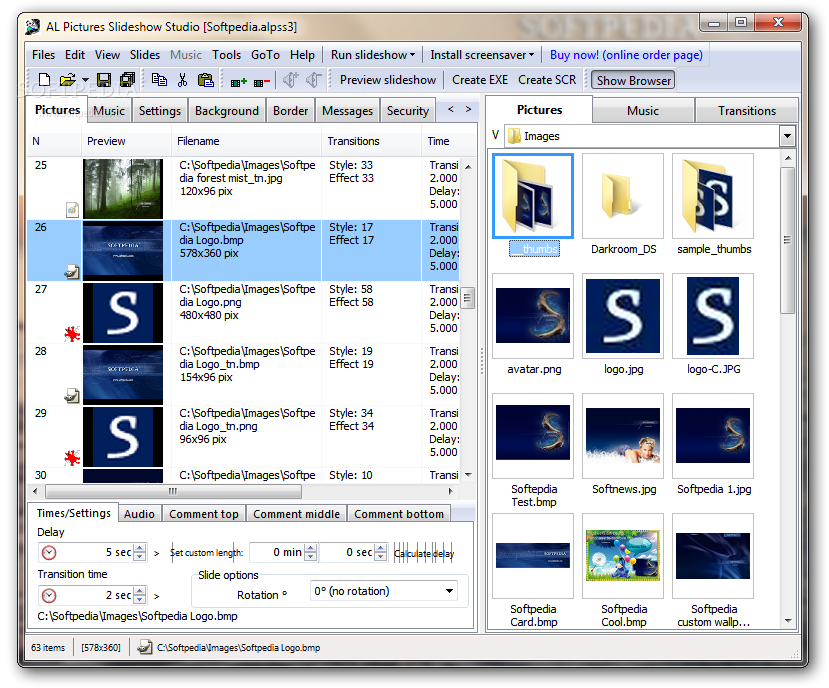Click the Paste clipboard icon
The width and height of the screenshot is (829, 688).
pos(205,80)
